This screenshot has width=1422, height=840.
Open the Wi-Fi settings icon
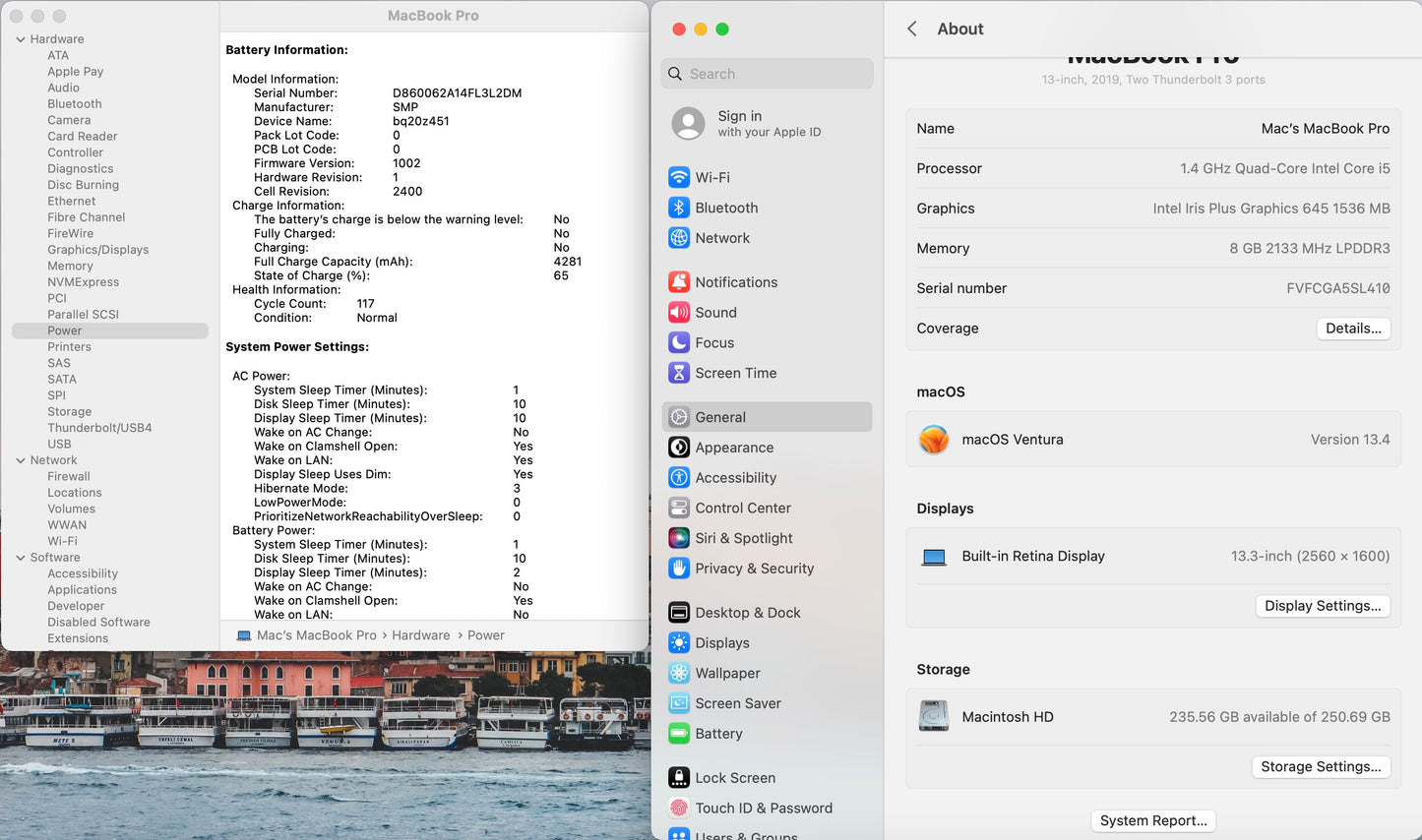tap(679, 177)
